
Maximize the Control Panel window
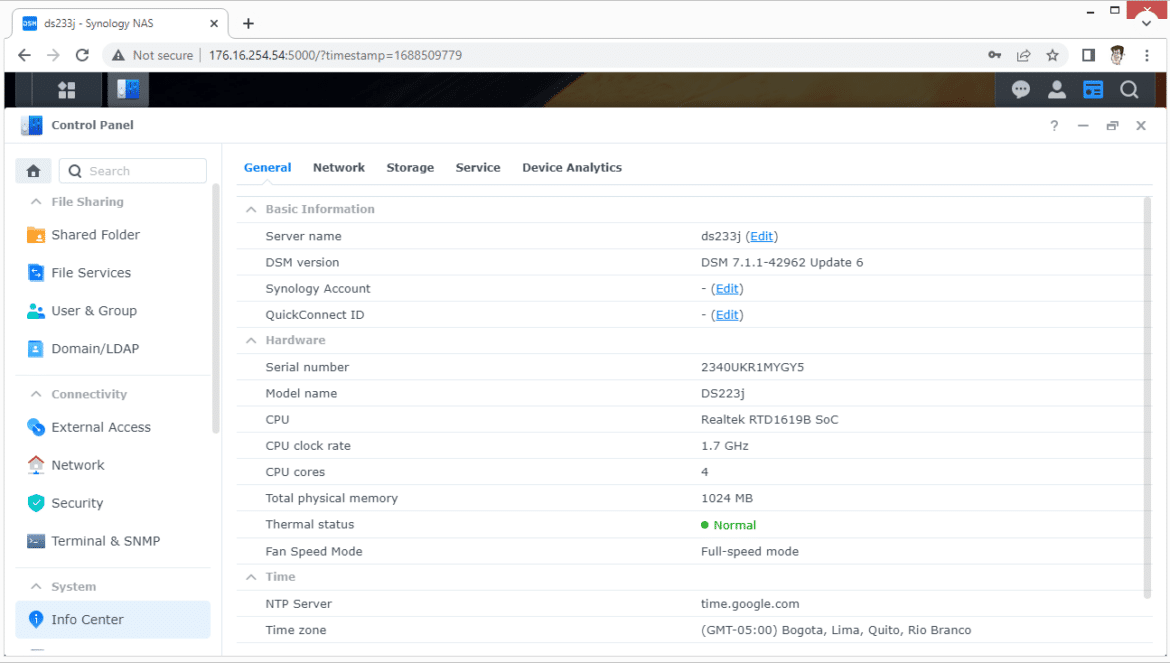click(1112, 125)
